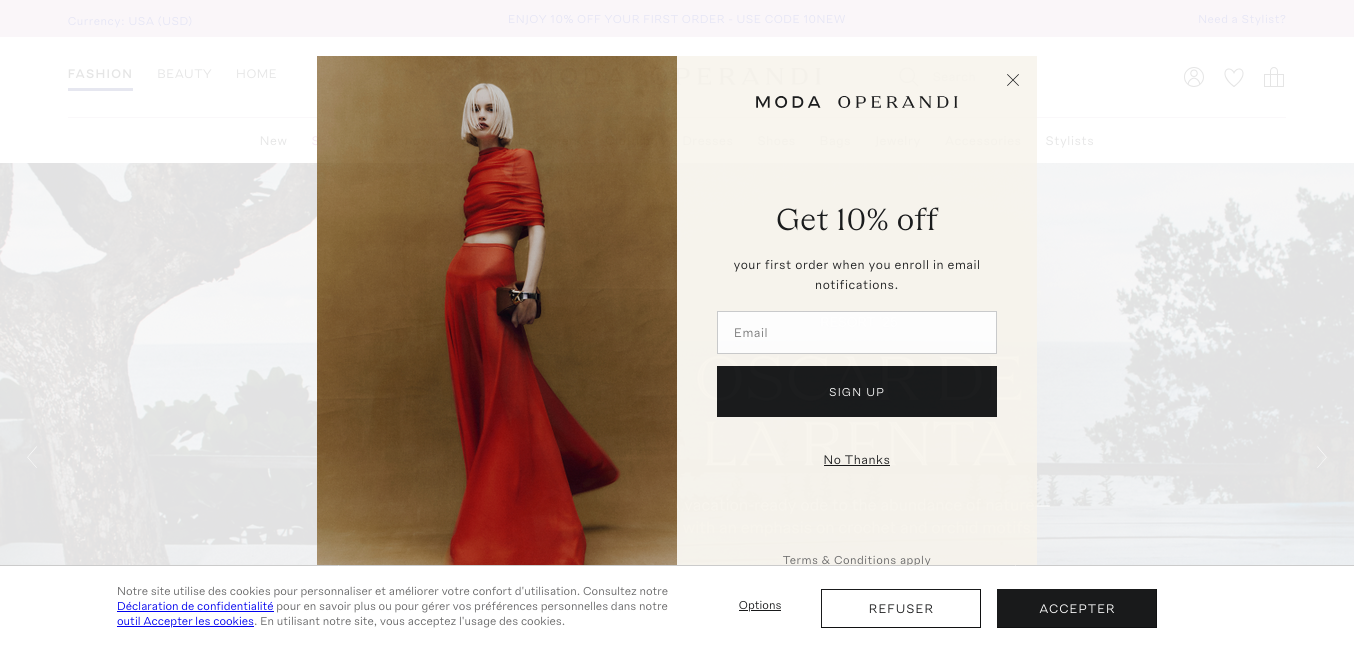
Task: Open the account profile icon
Action: [1194, 77]
